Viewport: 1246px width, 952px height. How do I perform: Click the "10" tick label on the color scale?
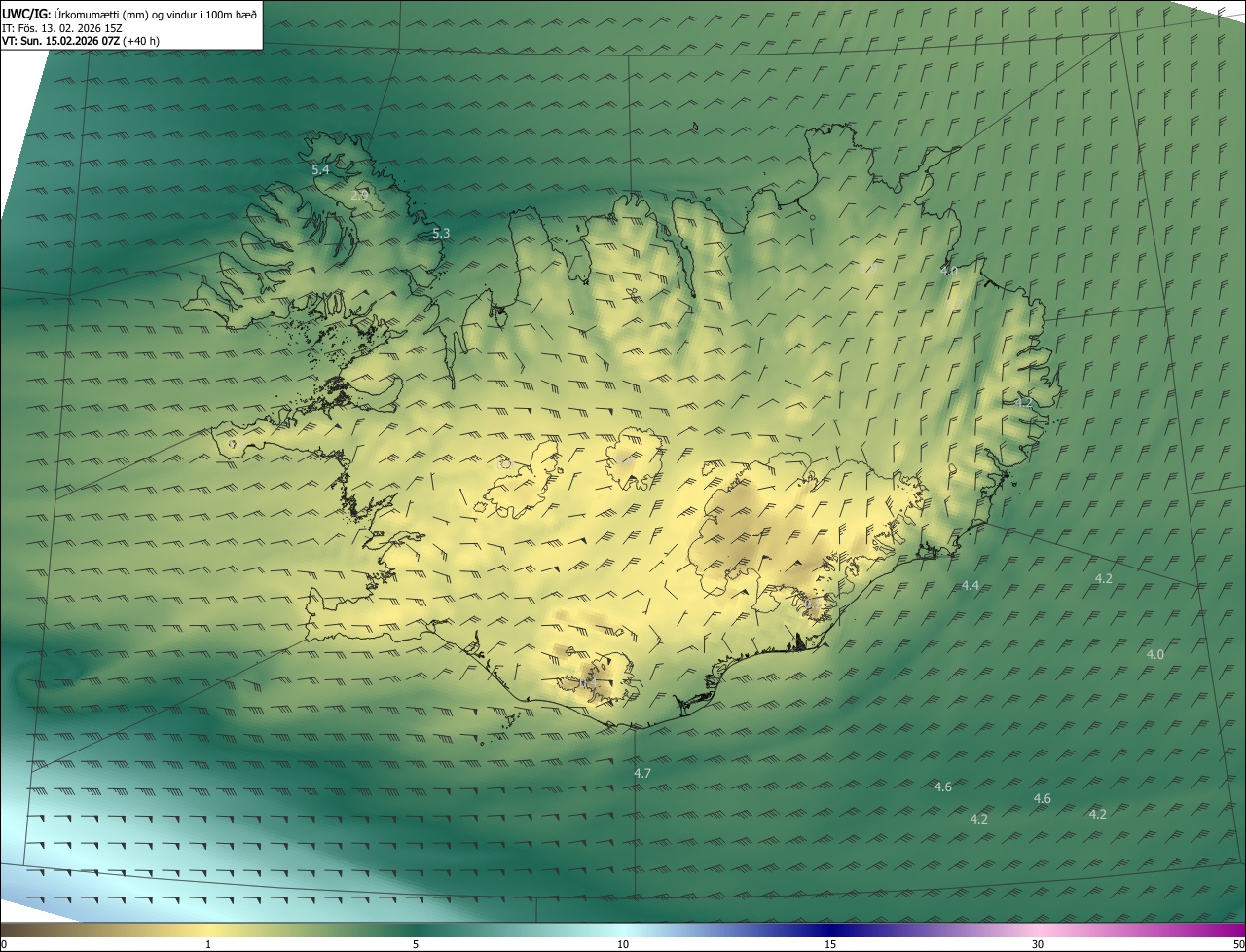click(x=623, y=945)
